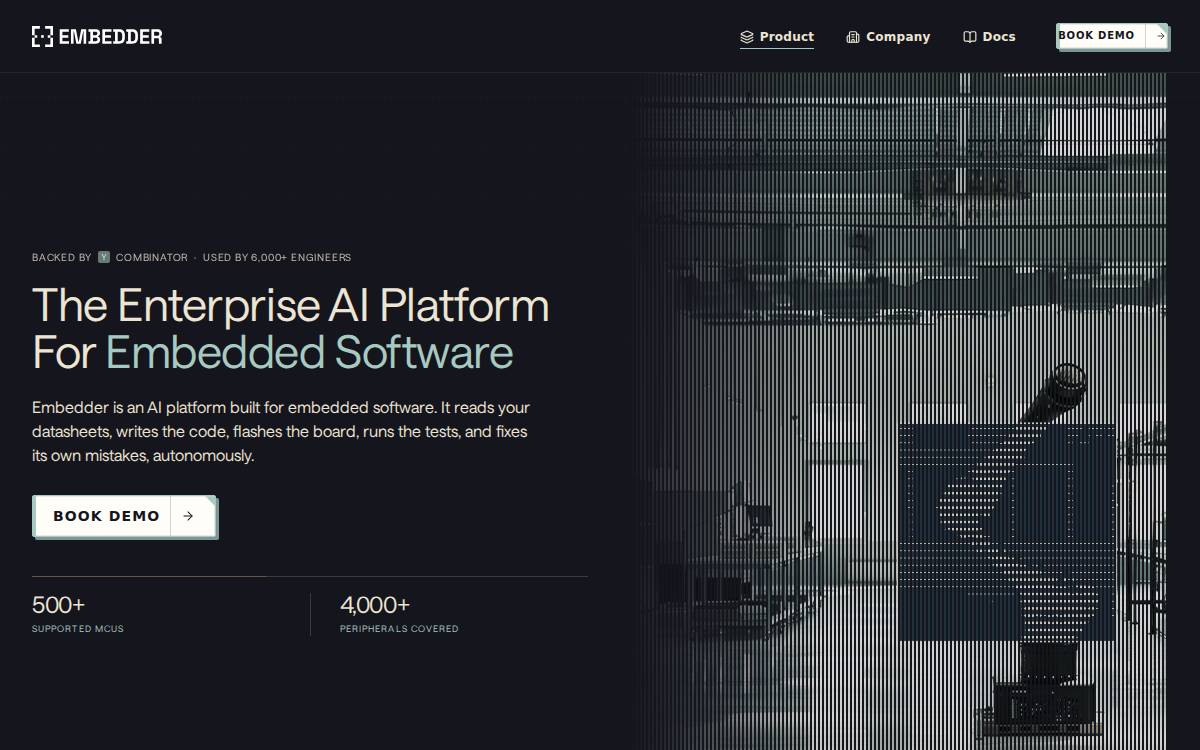
Task: Click the striped hero image on right
Action: [x=902, y=411]
